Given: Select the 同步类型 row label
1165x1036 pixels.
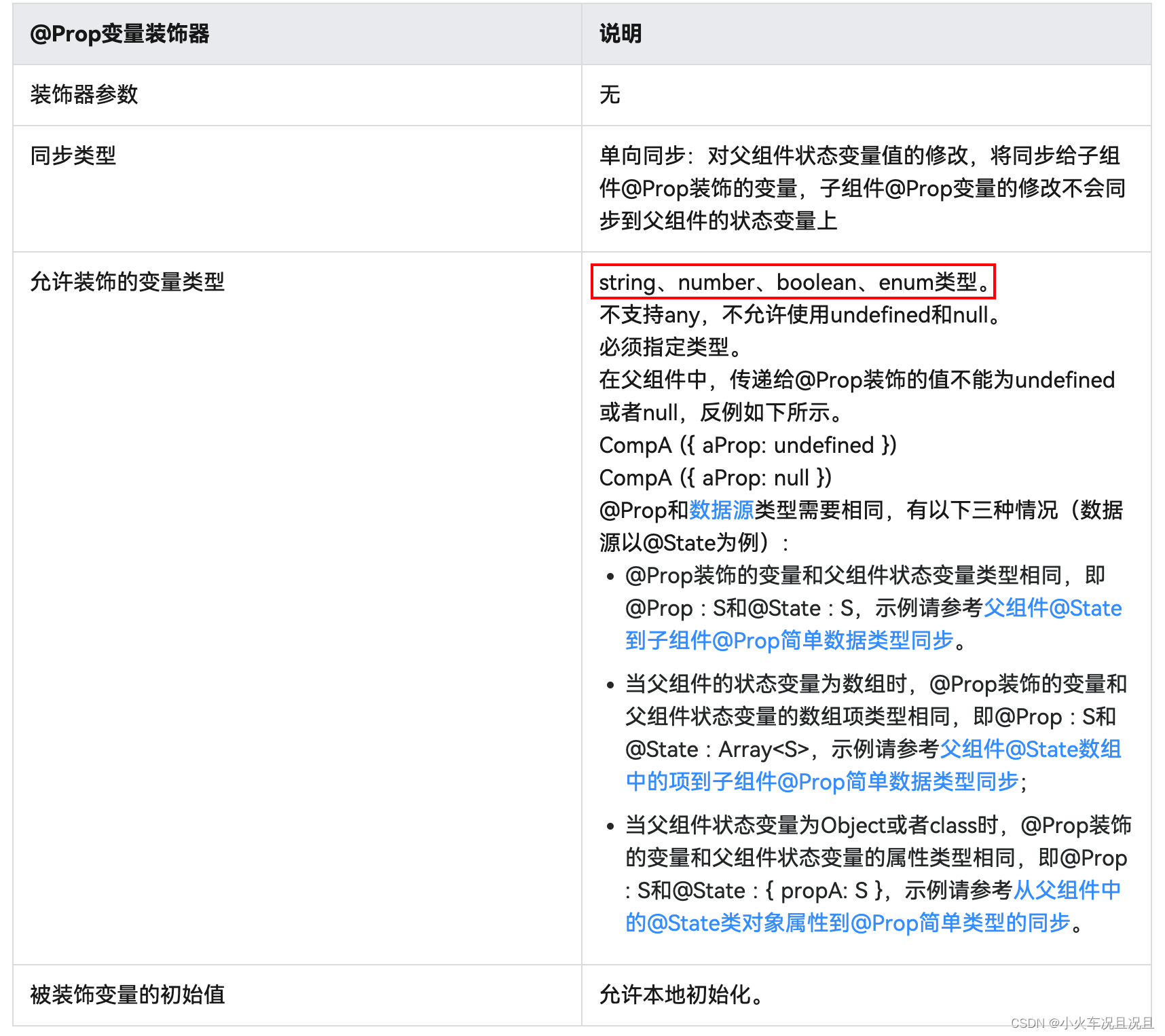Looking at the screenshot, I should click(73, 156).
